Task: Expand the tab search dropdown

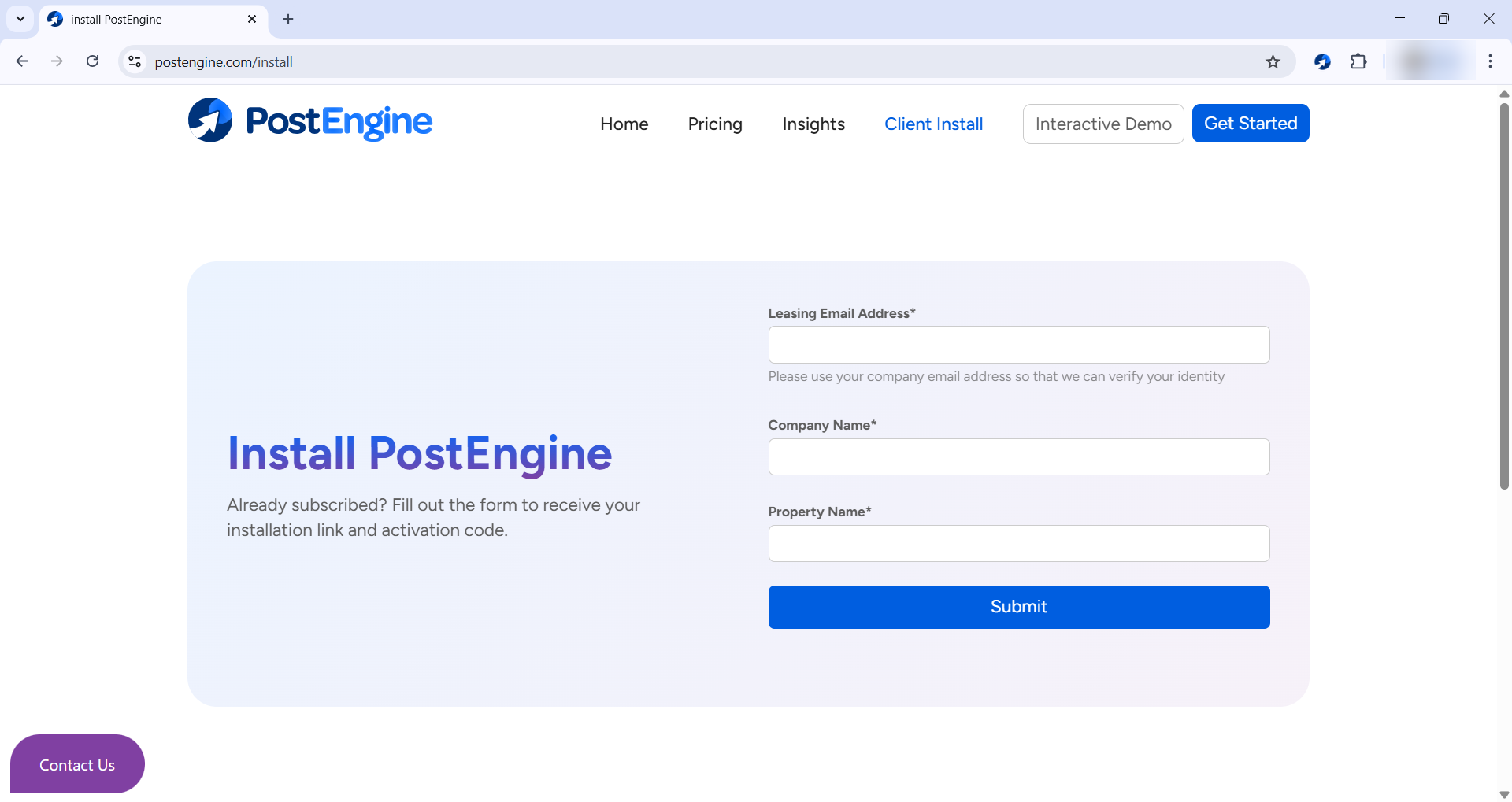Action: coord(20,19)
